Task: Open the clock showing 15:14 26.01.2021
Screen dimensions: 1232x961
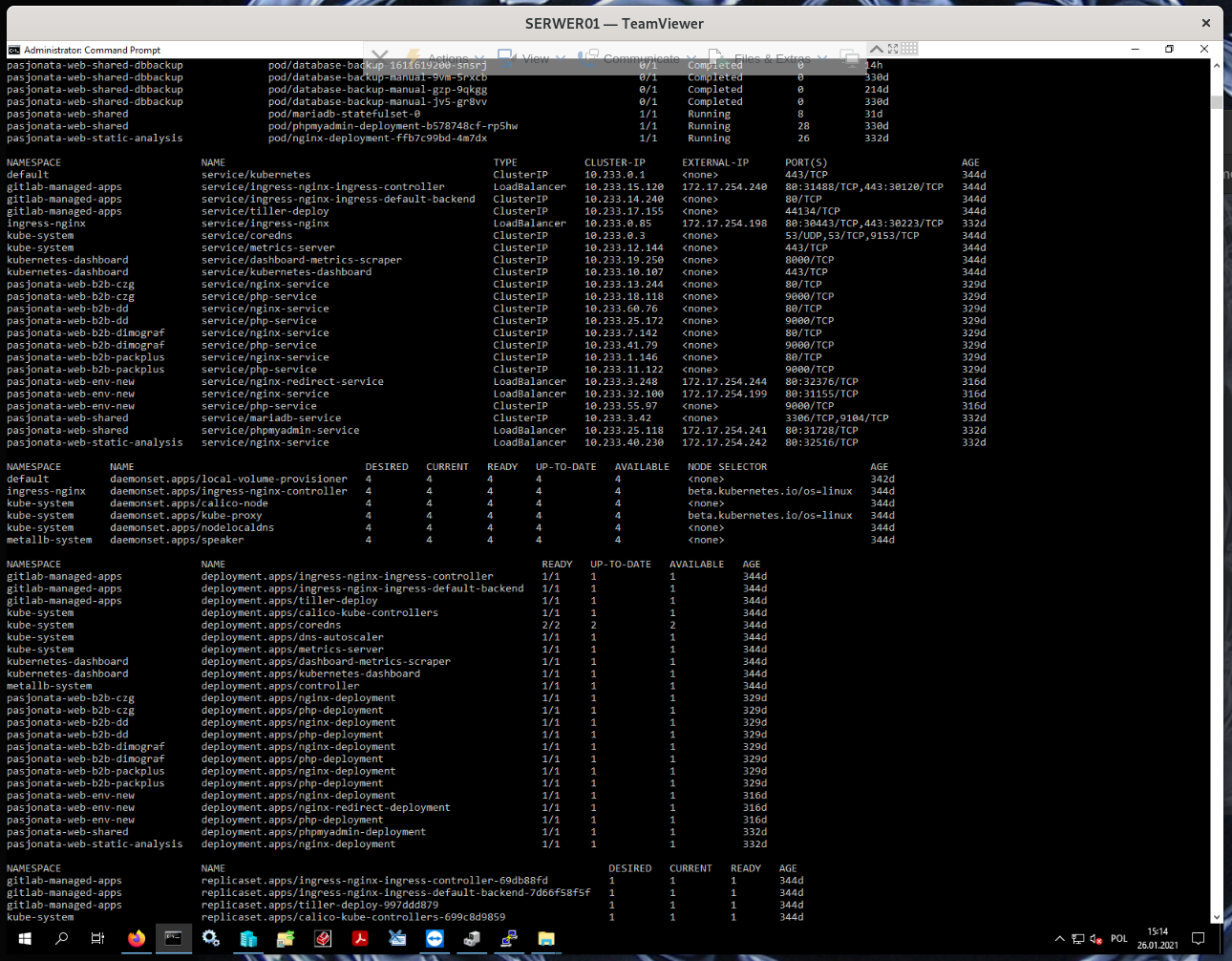Action: pyautogui.click(x=1158, y=938)
